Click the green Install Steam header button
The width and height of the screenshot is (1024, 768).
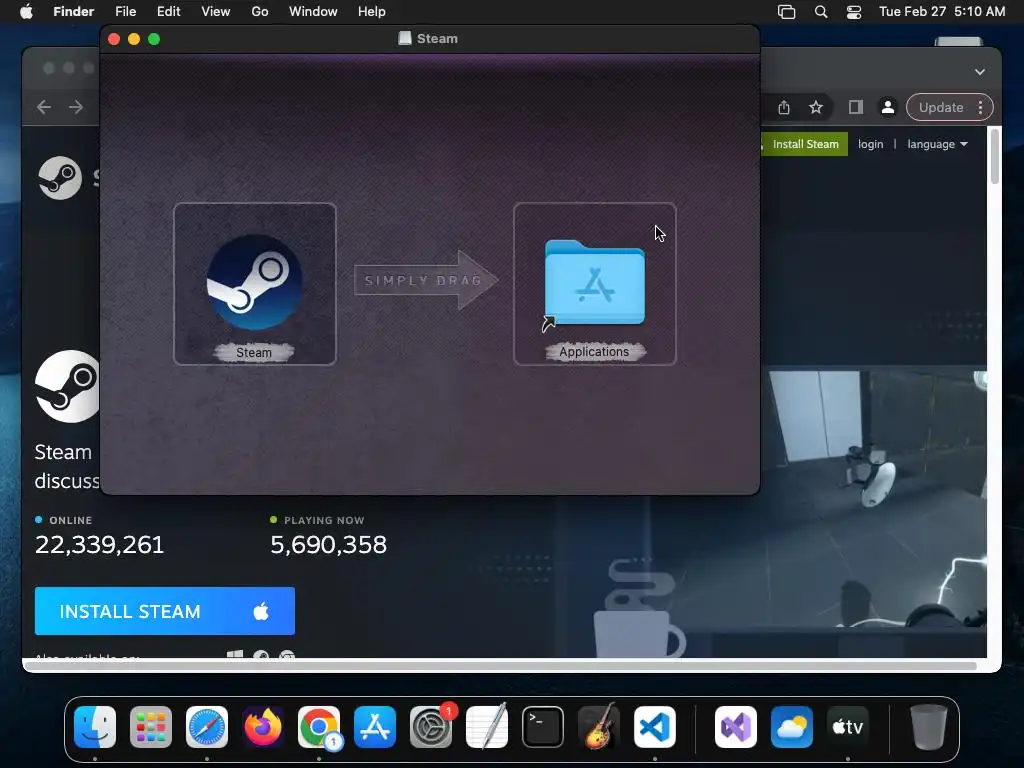click(805, 144)
